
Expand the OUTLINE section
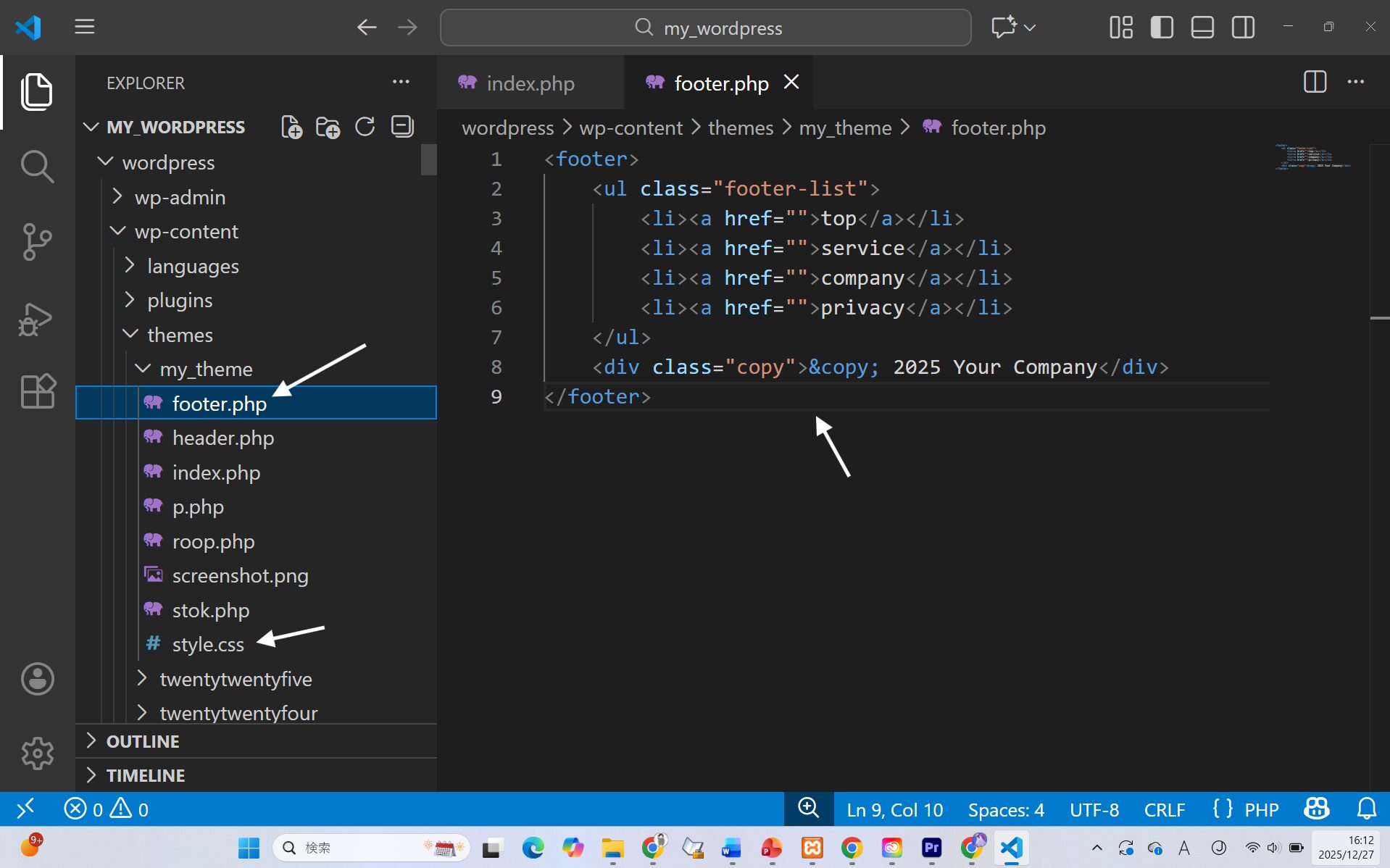[x=143, y=741]
